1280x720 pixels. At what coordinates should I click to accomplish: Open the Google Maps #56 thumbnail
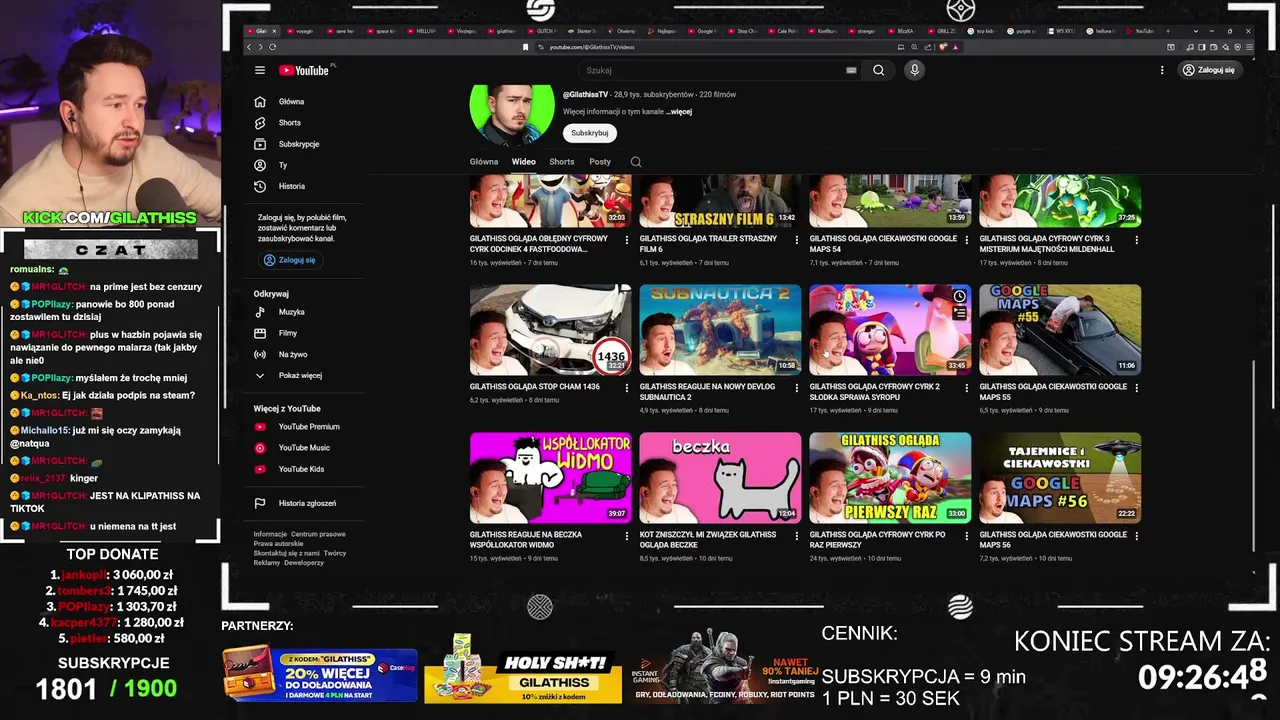[1060, 478]
